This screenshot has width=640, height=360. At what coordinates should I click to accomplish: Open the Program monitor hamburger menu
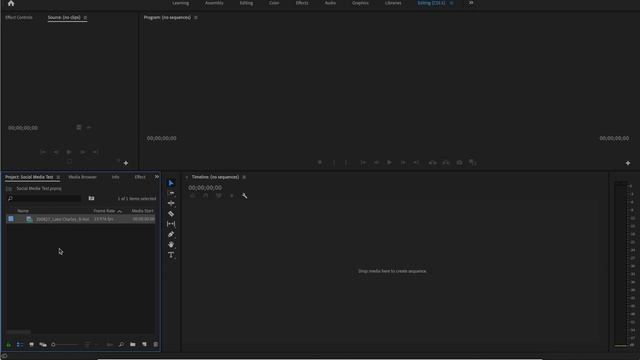[196, 18]
